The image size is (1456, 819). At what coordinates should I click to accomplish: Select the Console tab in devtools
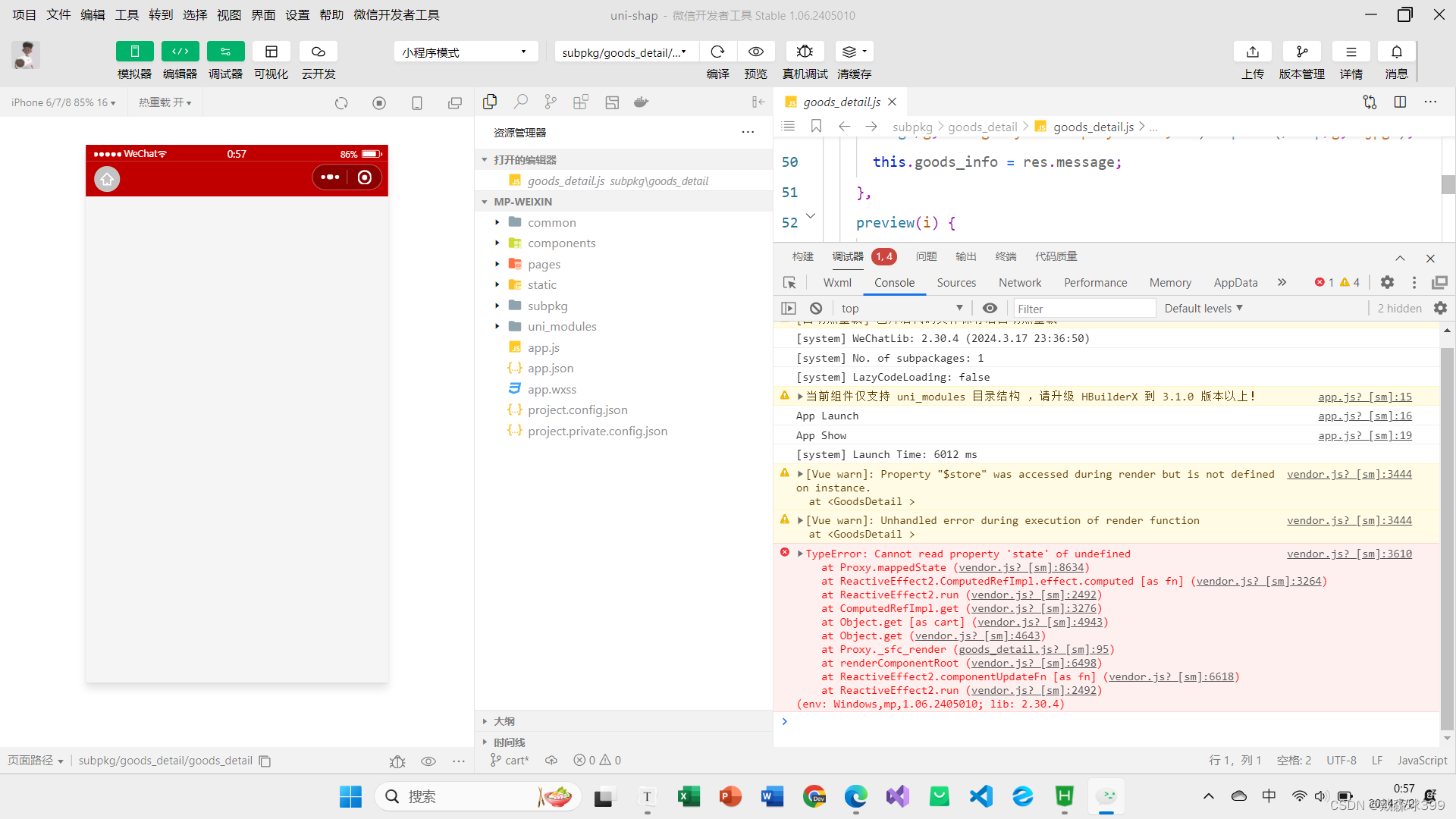pos(893,282)
